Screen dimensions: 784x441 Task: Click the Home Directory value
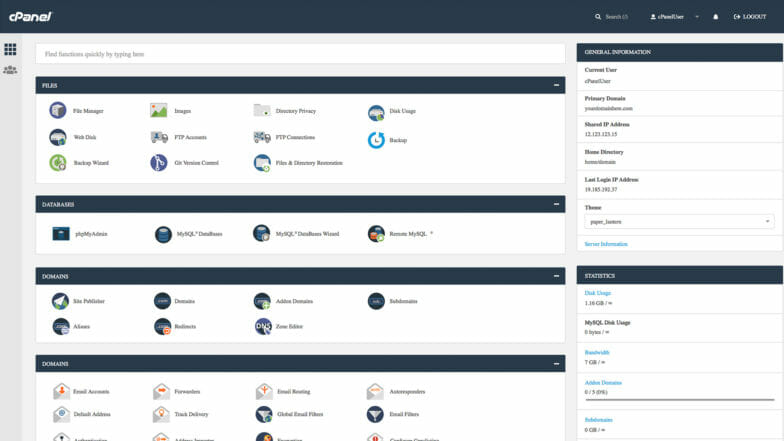click(600, 162)
